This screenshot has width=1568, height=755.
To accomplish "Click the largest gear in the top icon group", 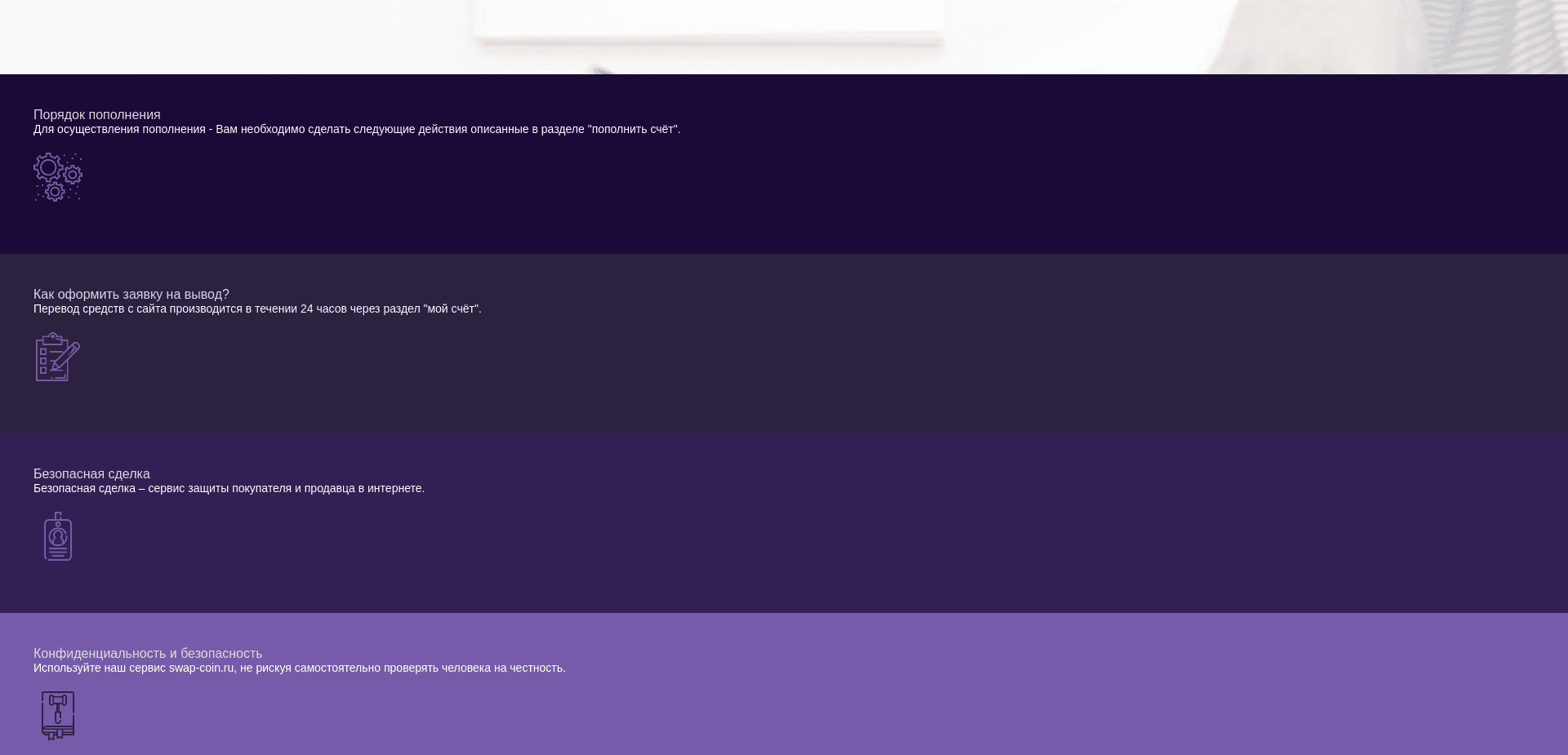I will click(49, 170).
